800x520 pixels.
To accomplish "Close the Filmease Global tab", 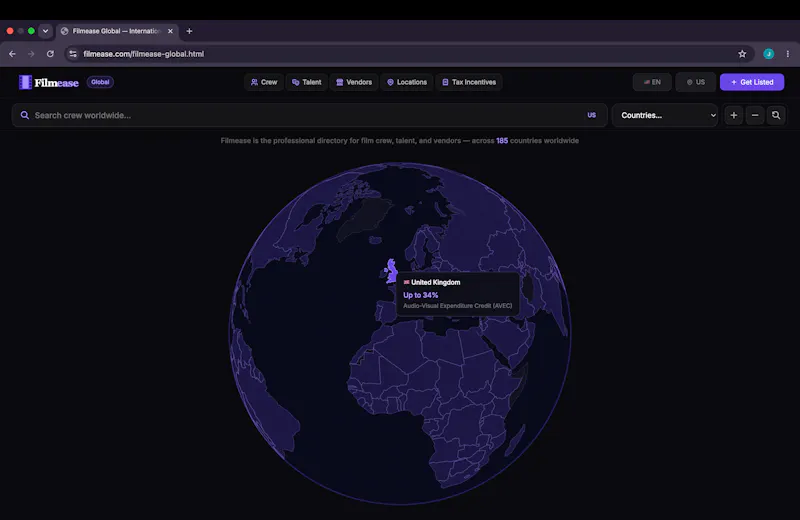I will pos(170,31).
